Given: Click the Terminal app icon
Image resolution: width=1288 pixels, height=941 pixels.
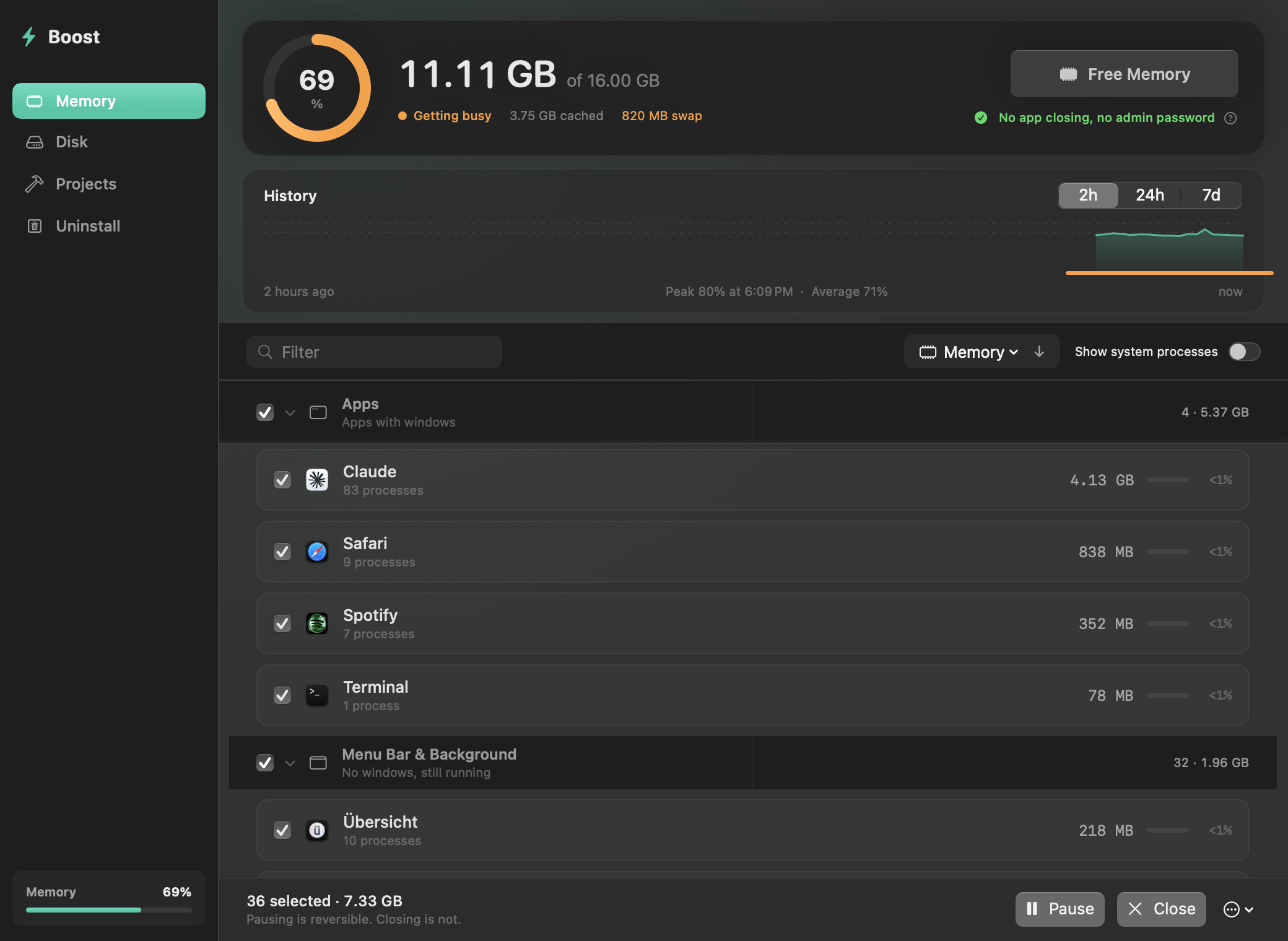Looking at the screenshot, I should click(317, 695).
